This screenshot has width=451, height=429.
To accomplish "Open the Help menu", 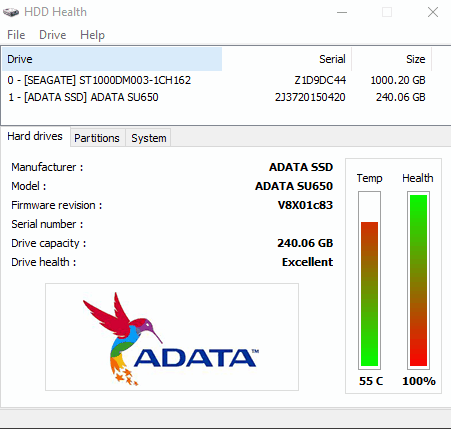I will [92, 35].
